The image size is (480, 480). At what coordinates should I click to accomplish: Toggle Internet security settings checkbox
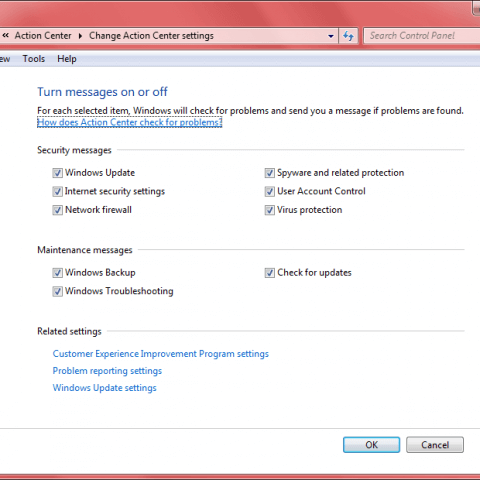coord(58,192)
